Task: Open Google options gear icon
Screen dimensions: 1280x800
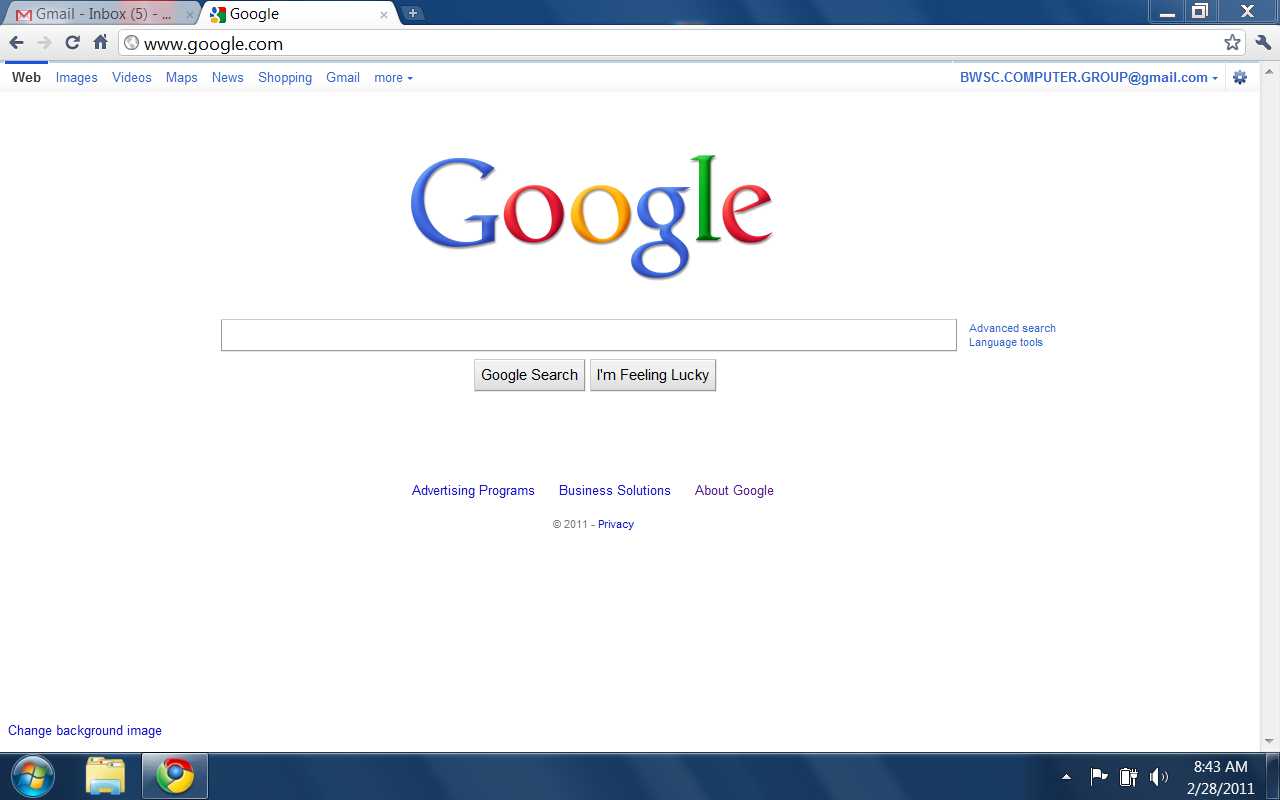Action: coord(1240,77)
